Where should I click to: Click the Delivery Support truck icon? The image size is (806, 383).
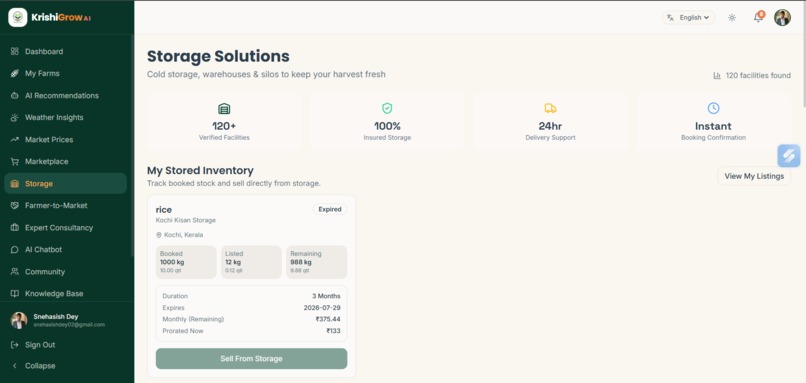click(550, 108)
